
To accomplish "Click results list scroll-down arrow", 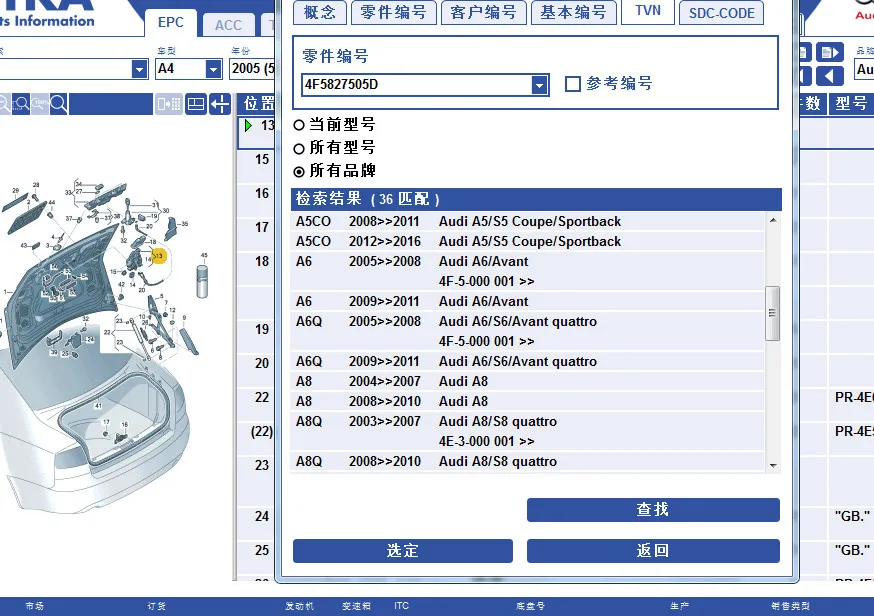I will coord(773,465).
